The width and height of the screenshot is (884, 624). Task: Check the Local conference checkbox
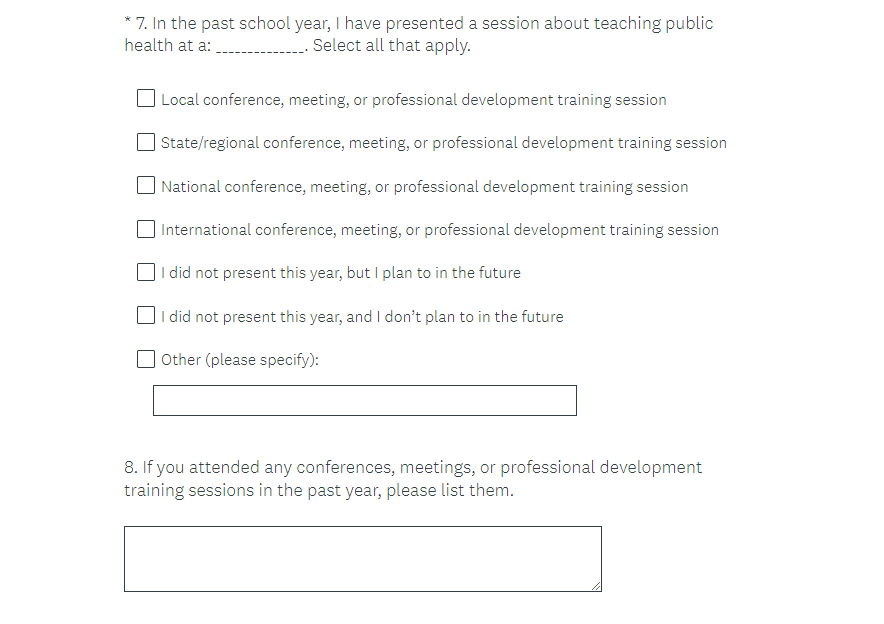tap(146, 99)
